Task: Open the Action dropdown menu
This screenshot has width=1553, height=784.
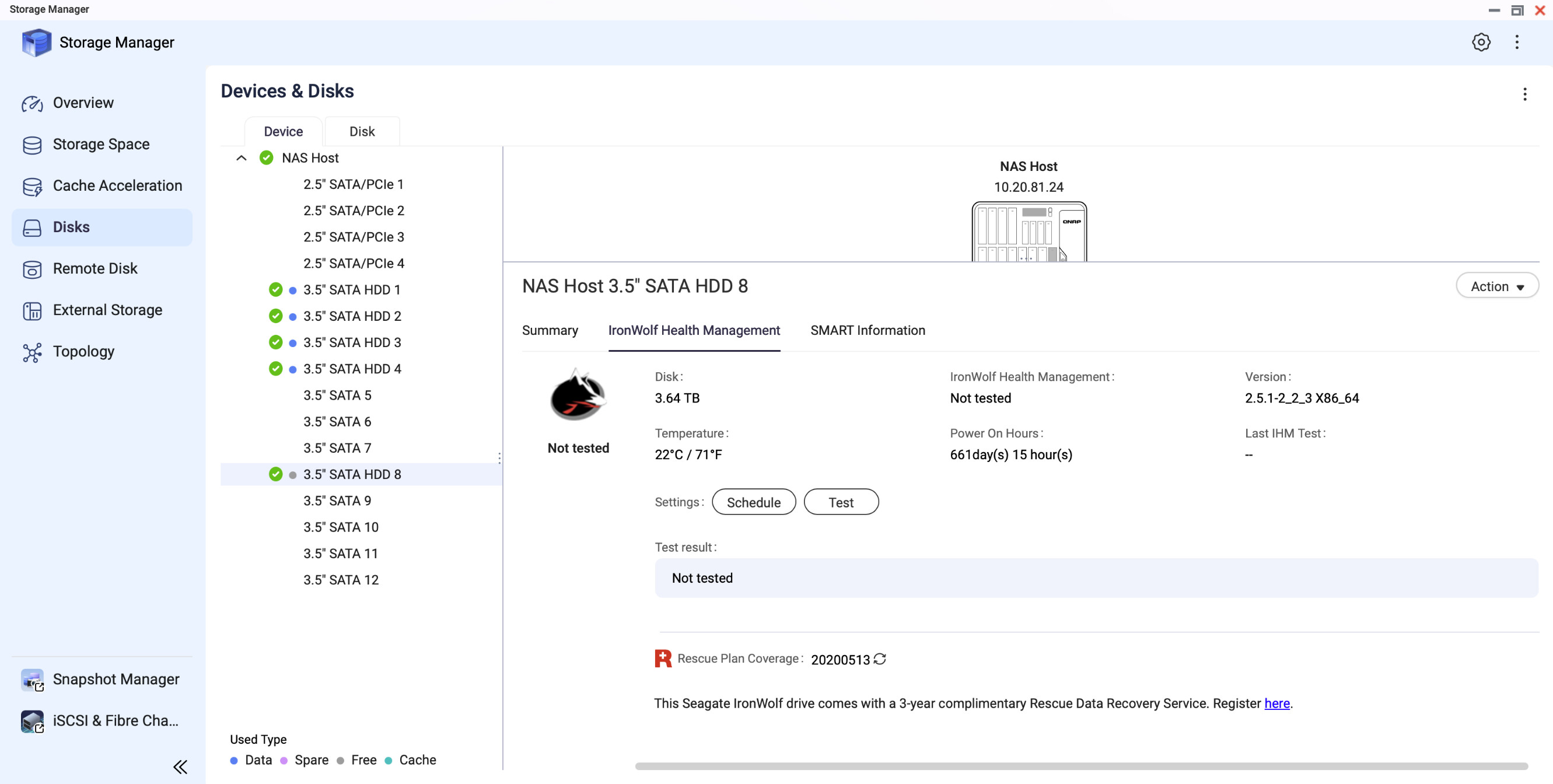Action: point(1497,286)
